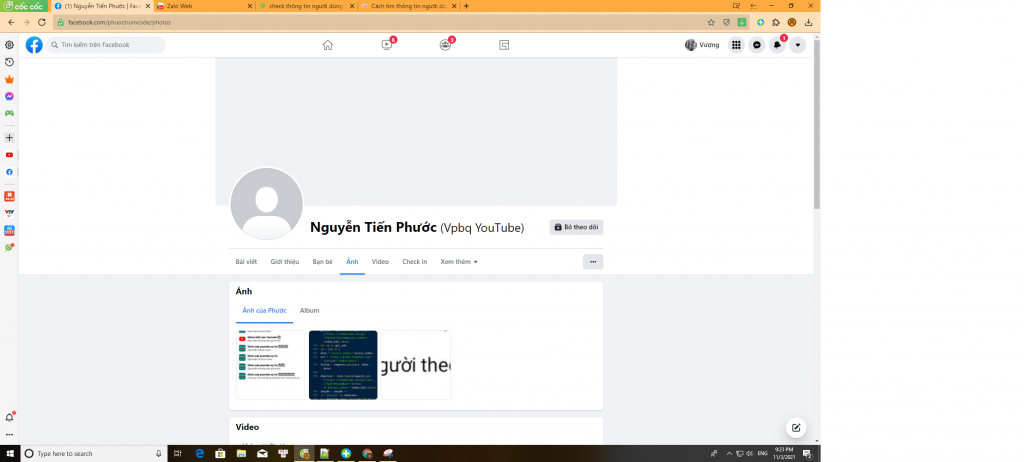Open browser sidebar settings gear
The height and width of the screenshot is (462, 1024).
click(10, 45)
